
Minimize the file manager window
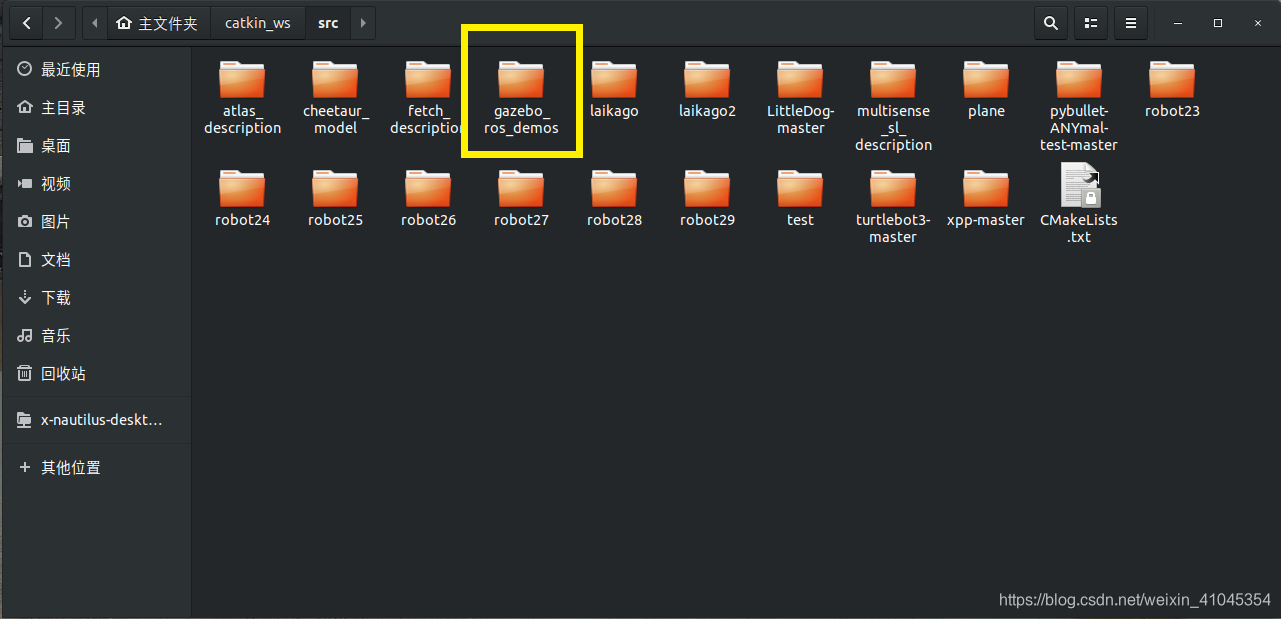[x=1180, y=22]
